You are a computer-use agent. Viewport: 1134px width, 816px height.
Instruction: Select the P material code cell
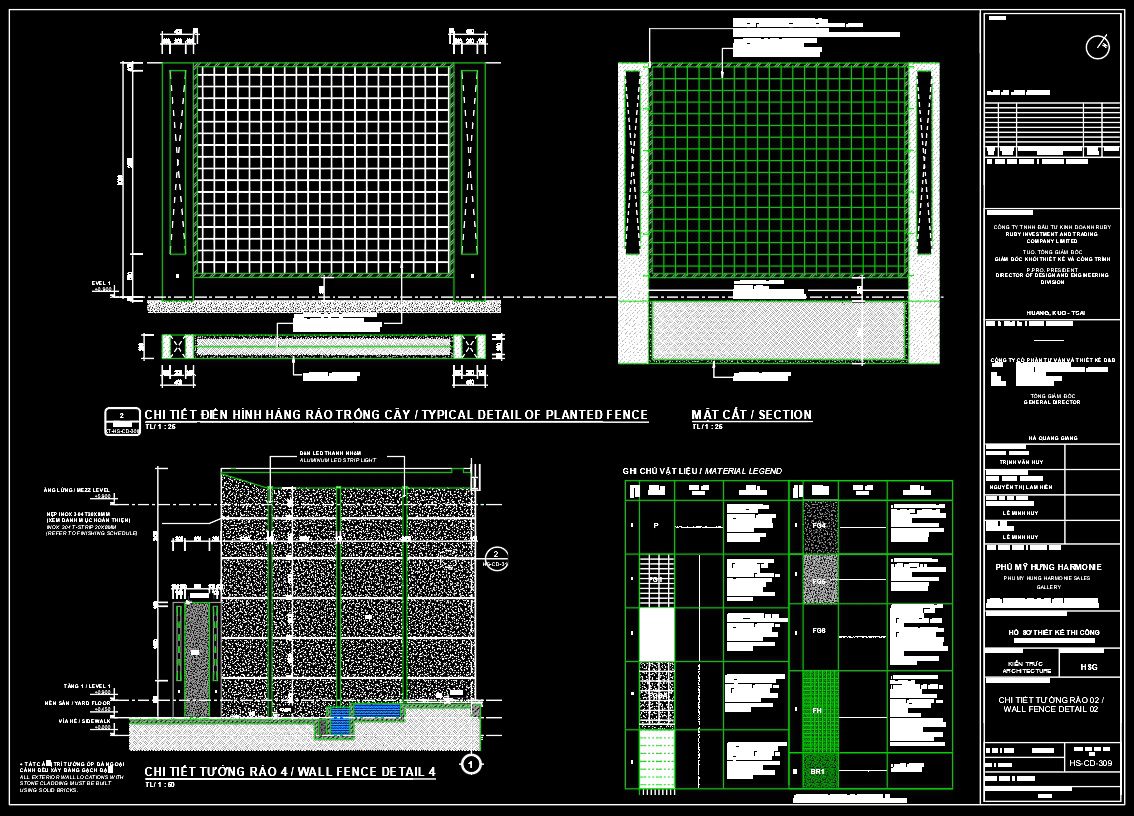tap(656, 526)
